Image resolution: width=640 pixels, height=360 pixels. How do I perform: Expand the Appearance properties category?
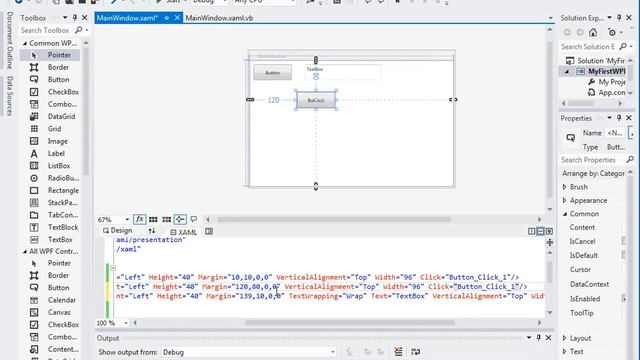coord(565,200)
